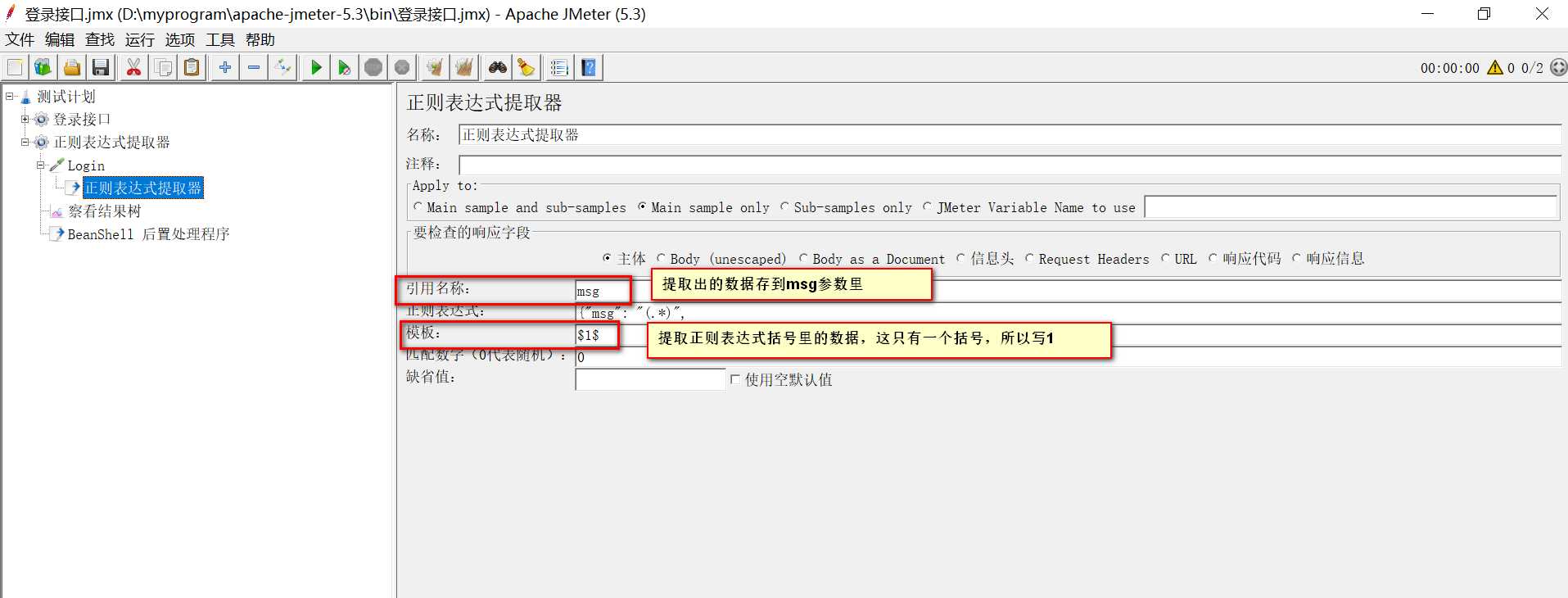The image size is (1568, 598).
Task: Select Sub-samples only radio
Action: point(785,207)
